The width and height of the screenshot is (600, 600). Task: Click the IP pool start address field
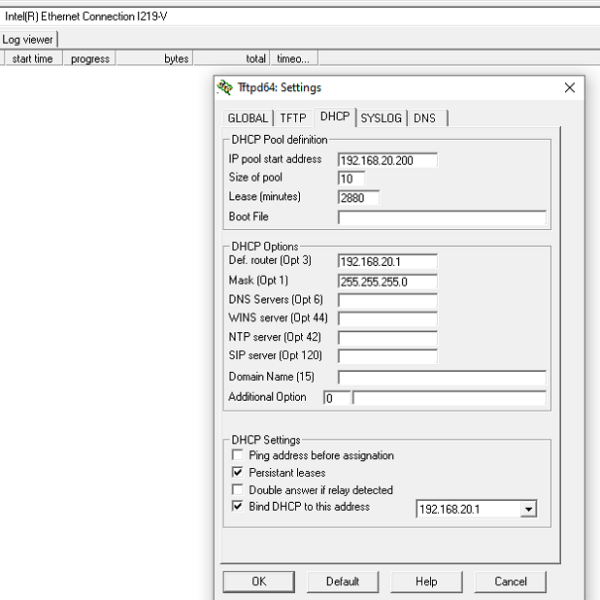[387, 160]
